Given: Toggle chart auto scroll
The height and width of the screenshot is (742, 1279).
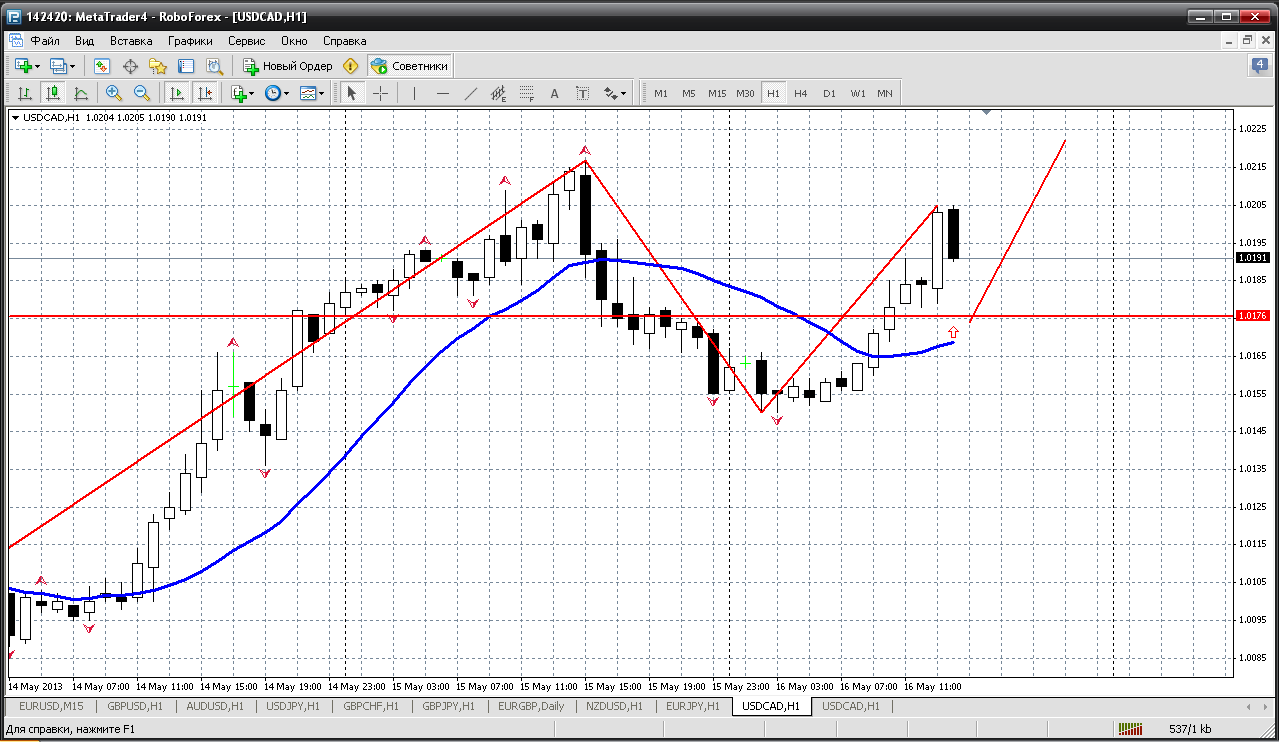Looking at the screenshot, I should coord(177,93).
